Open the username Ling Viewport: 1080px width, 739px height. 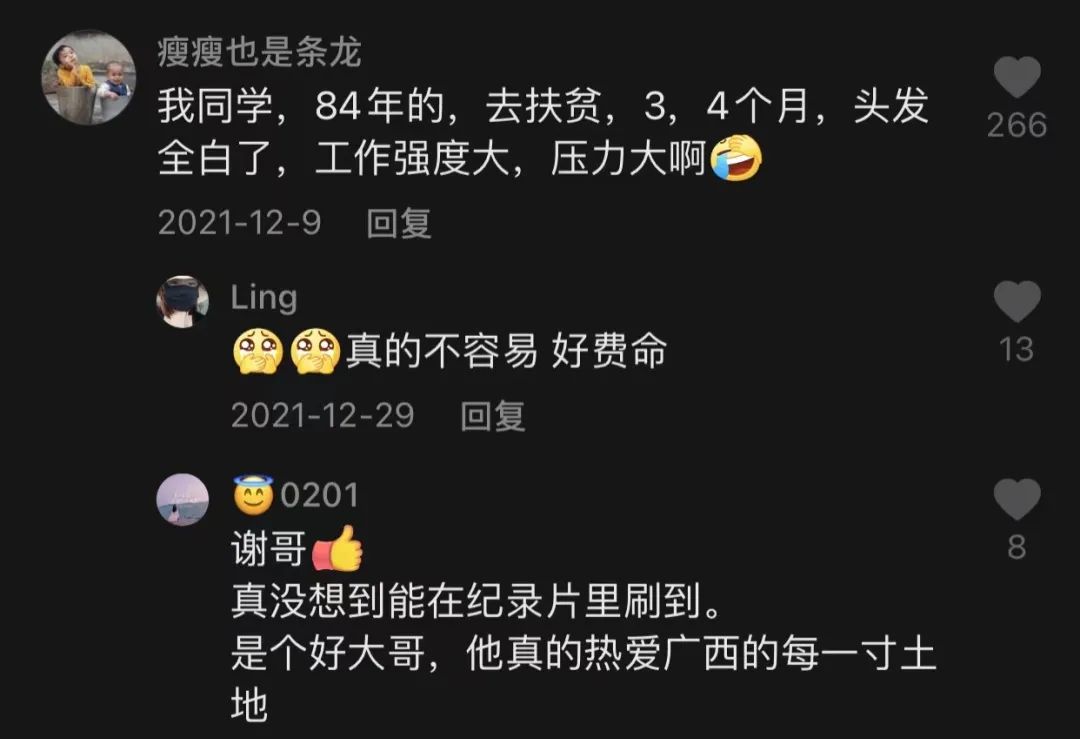click(264, 298)
